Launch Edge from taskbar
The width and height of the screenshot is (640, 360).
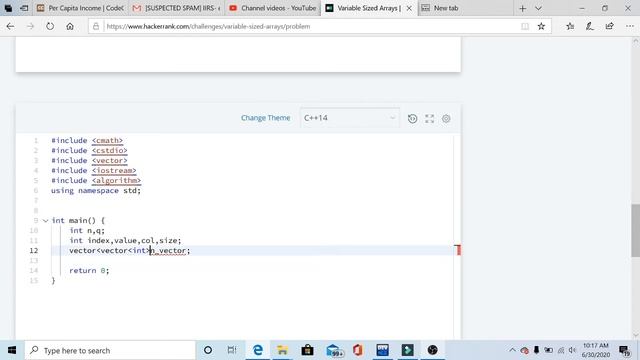click(258, 350)
